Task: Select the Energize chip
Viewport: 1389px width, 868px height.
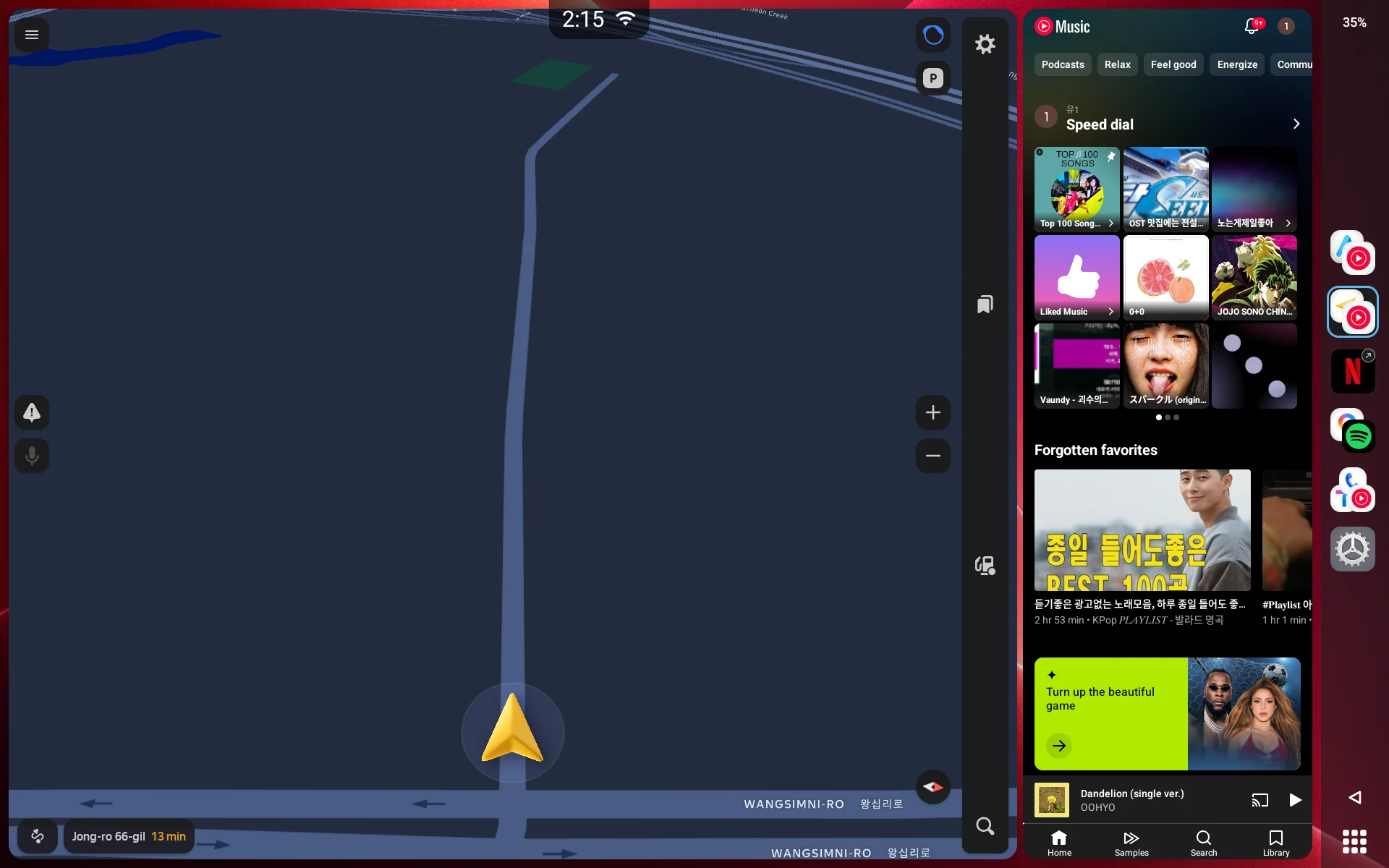Action: pos(1237,64)
